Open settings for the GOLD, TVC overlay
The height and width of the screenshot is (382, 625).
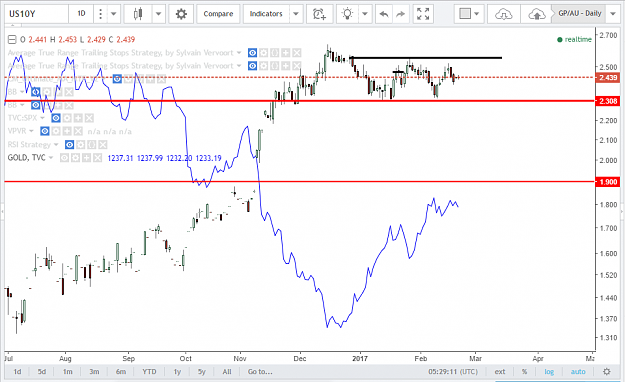click(75, 158)
